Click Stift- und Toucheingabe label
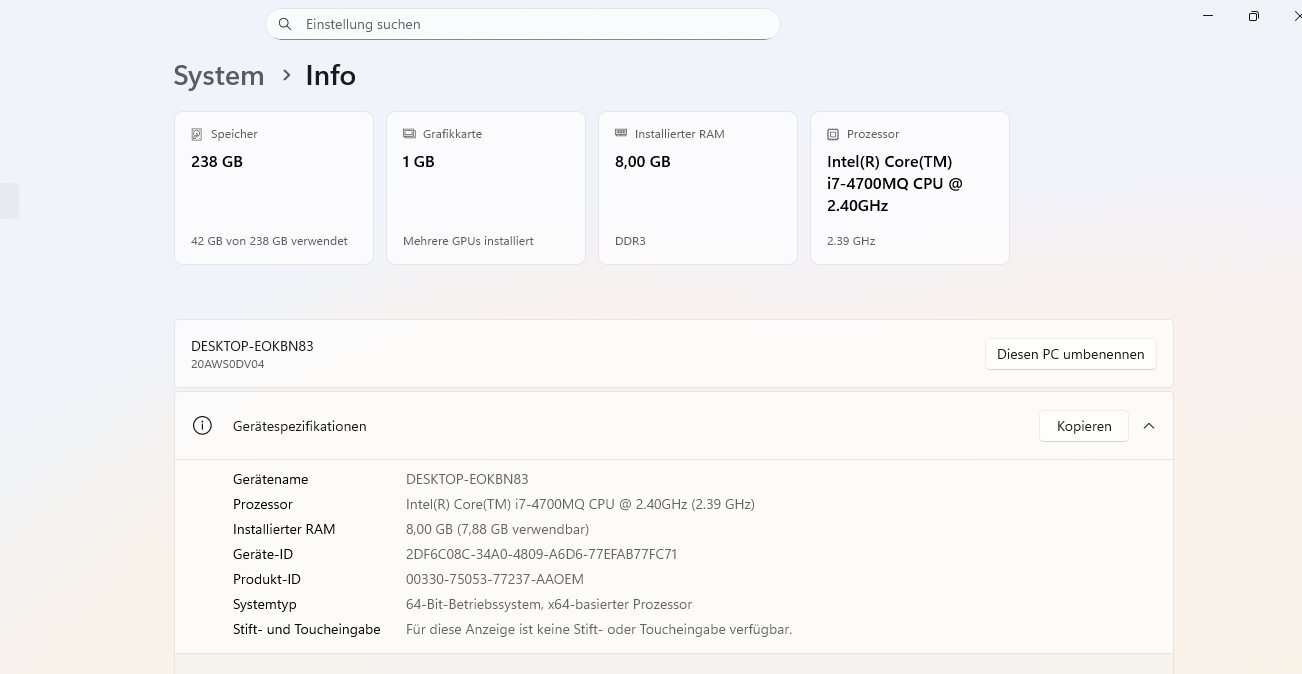Image resolution: width=1302 pixels, height=674 pixels. [x=307, y=629]
